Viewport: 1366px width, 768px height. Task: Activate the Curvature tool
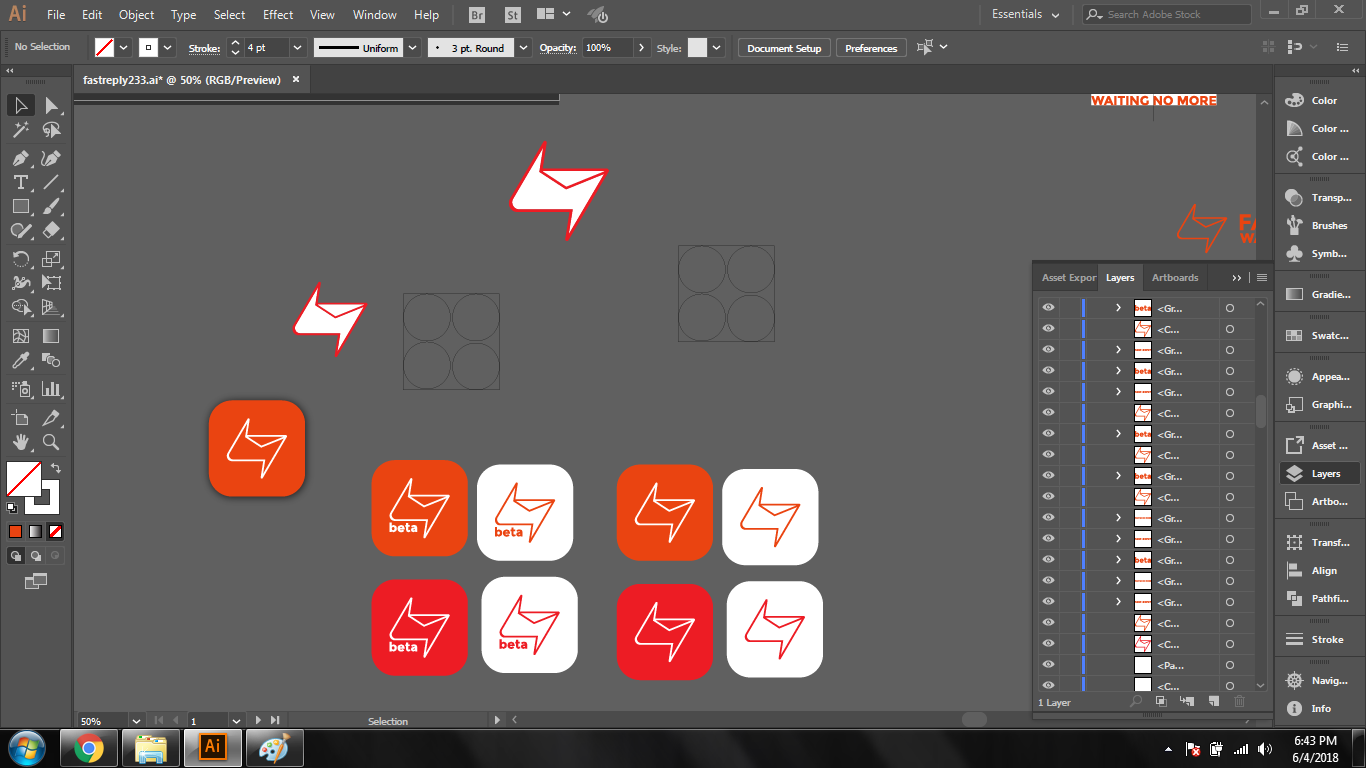51,158
